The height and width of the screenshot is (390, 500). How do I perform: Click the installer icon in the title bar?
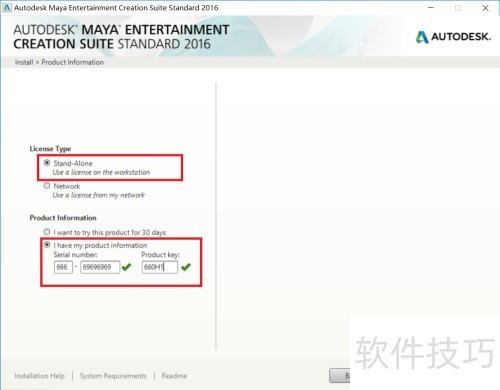click(7, 7)
